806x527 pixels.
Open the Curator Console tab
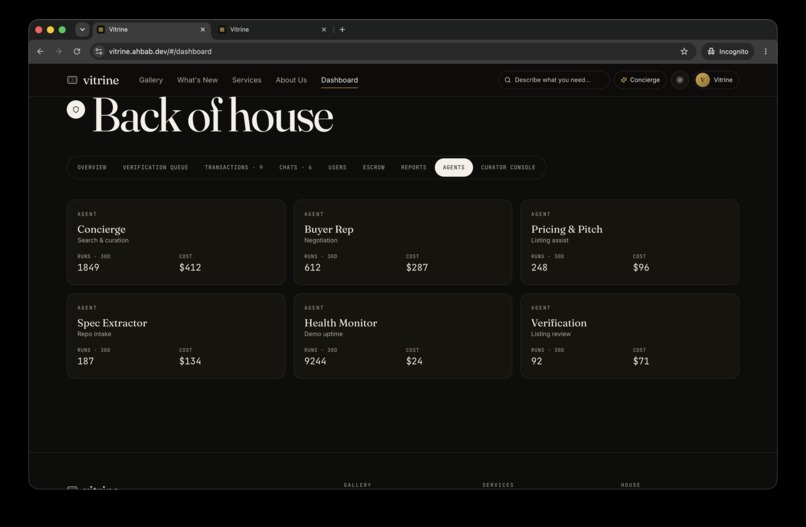point(508,168)
